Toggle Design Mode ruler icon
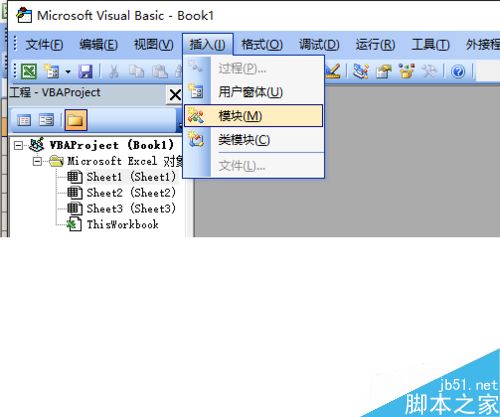This screenshot has height=417, width=500. point(333,71)
